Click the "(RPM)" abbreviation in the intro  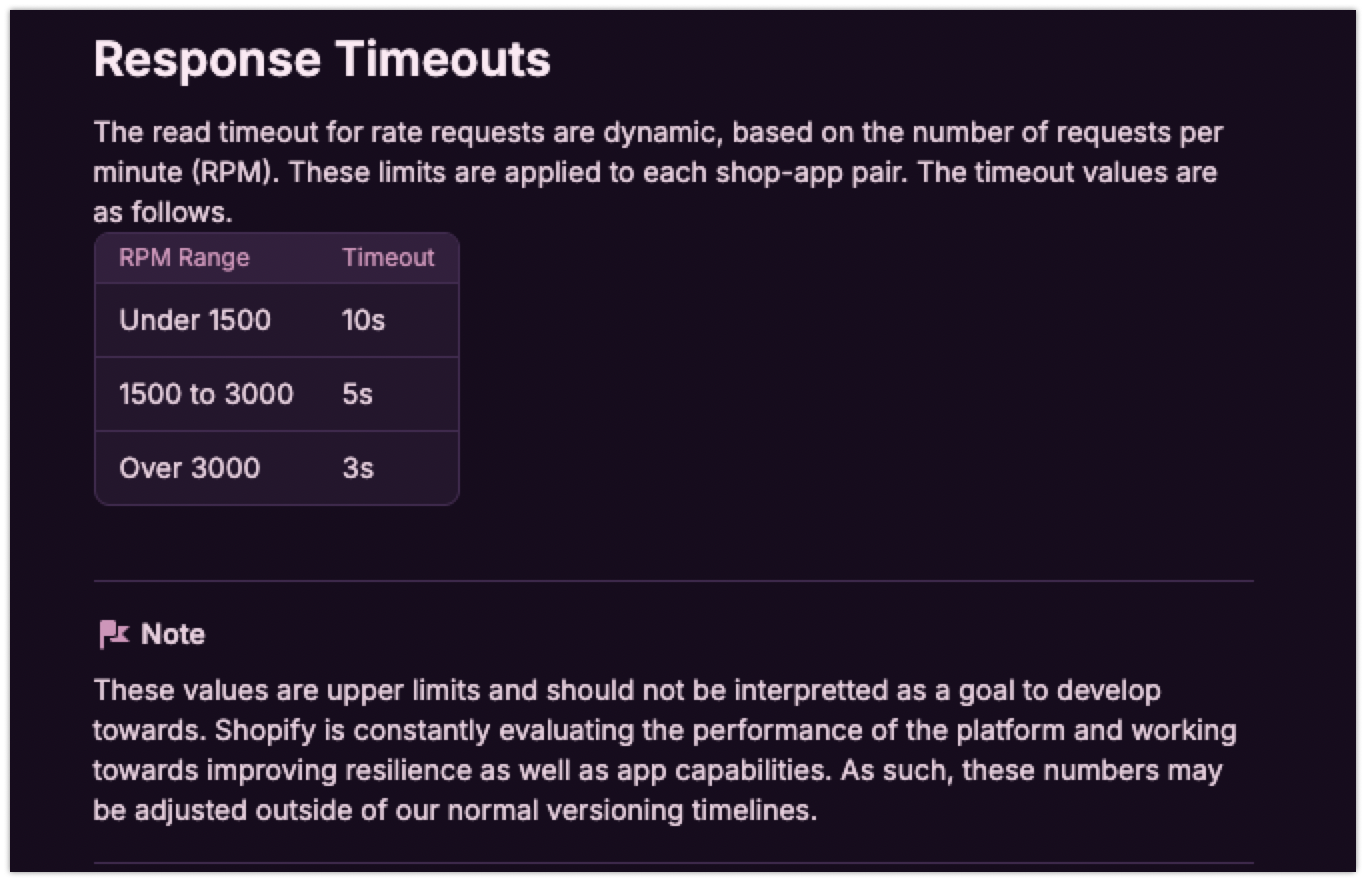pos(233,172)
